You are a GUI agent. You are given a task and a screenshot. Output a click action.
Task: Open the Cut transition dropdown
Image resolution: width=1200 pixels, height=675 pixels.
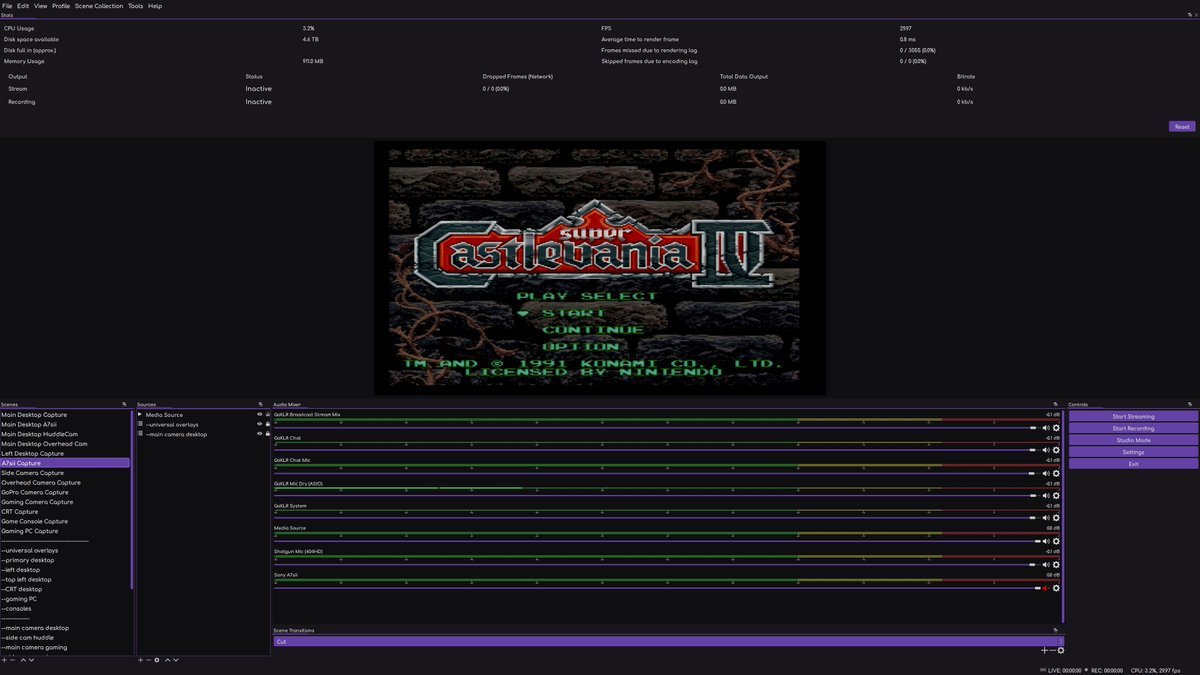tap(669, 641)
